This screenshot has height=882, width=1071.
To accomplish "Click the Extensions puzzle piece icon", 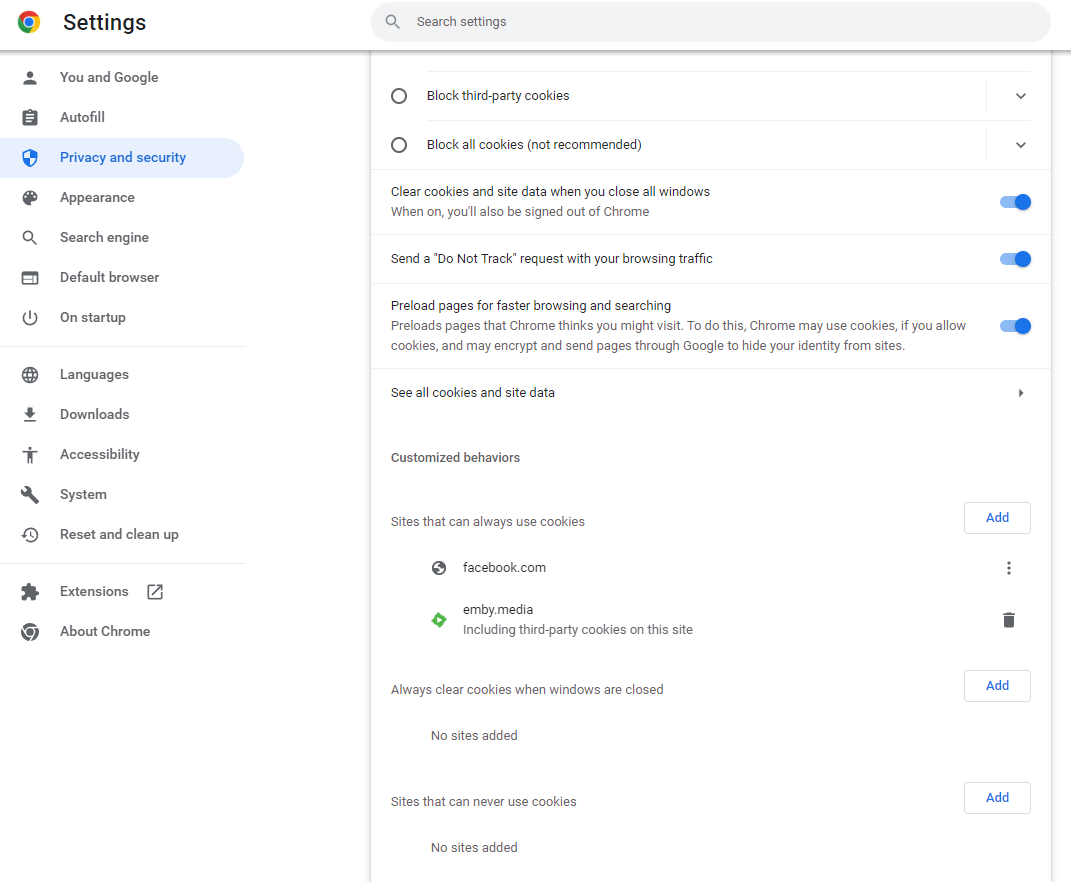I will click(x=30, y=592).
